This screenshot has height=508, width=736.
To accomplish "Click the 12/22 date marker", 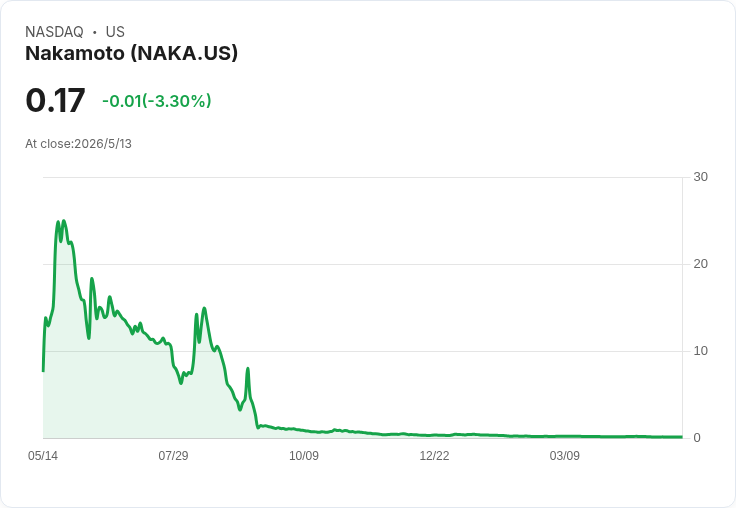I will click(x=434, y=455).
